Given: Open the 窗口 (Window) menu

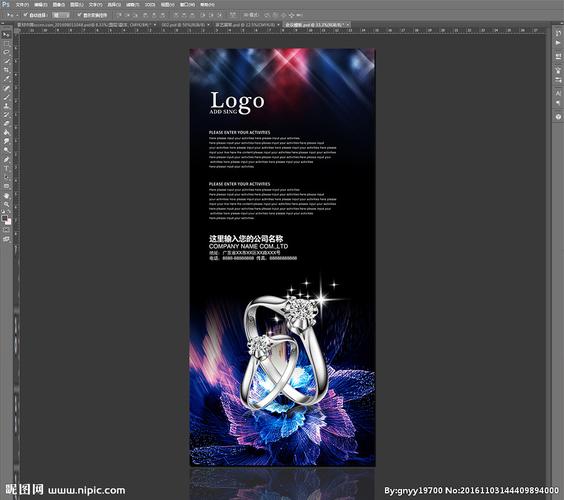Looking at the screenshot, I should coord(187,4).
